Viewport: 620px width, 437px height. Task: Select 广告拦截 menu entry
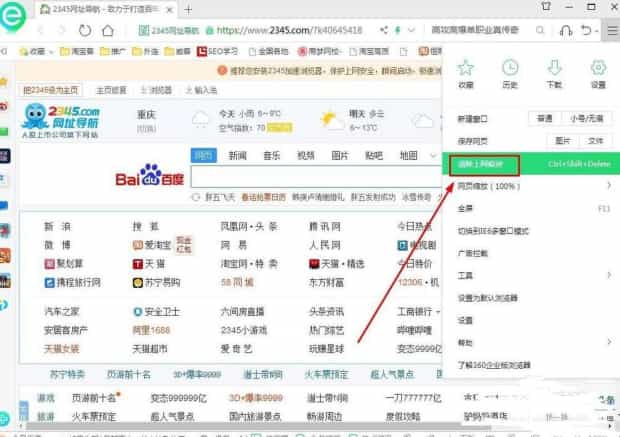(x=531, y=253)
